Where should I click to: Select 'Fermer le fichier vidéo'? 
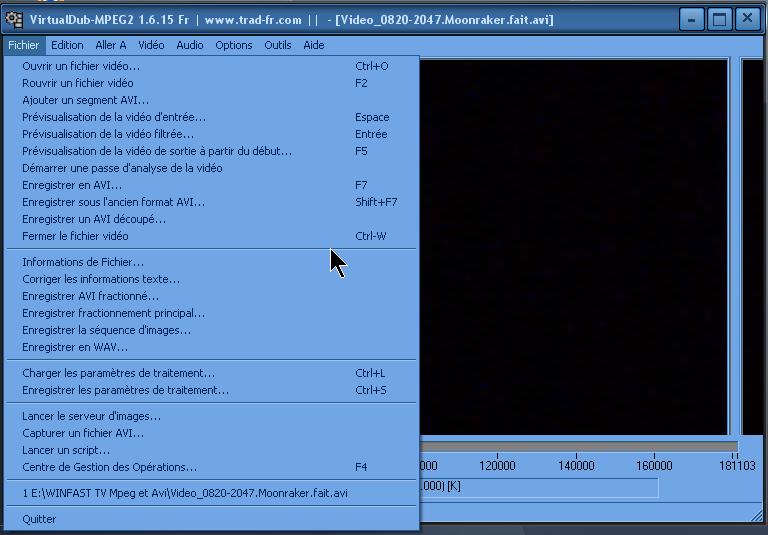pyautogui.click(x=75, y=236)
